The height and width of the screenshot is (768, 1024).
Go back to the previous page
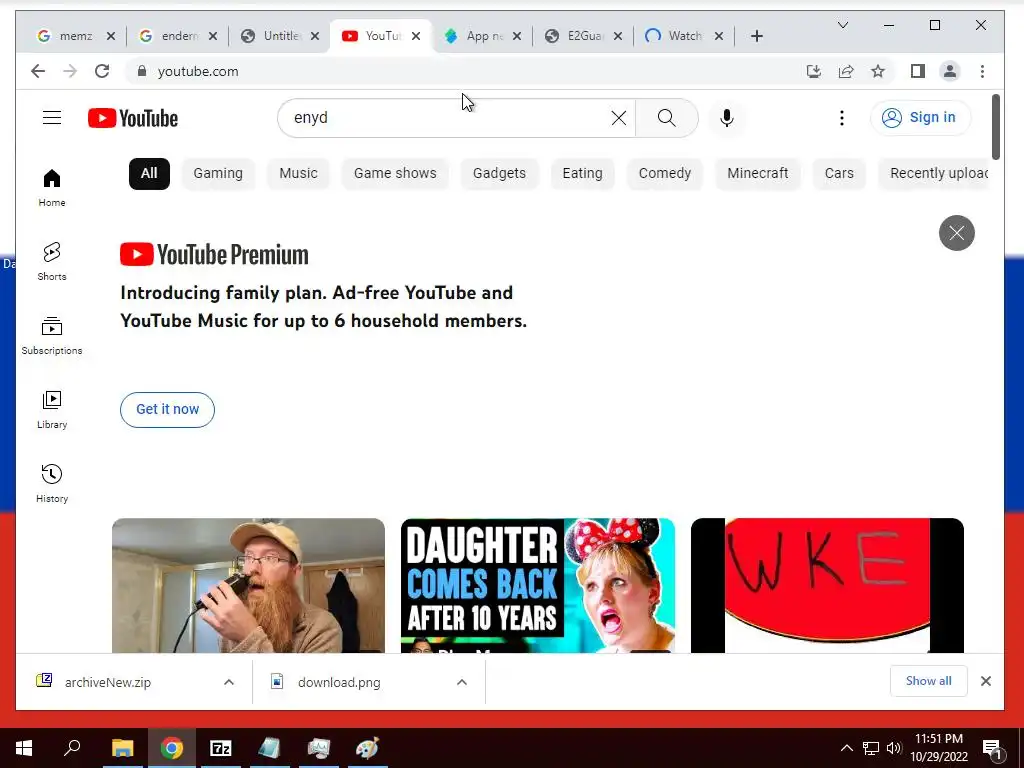38,71
